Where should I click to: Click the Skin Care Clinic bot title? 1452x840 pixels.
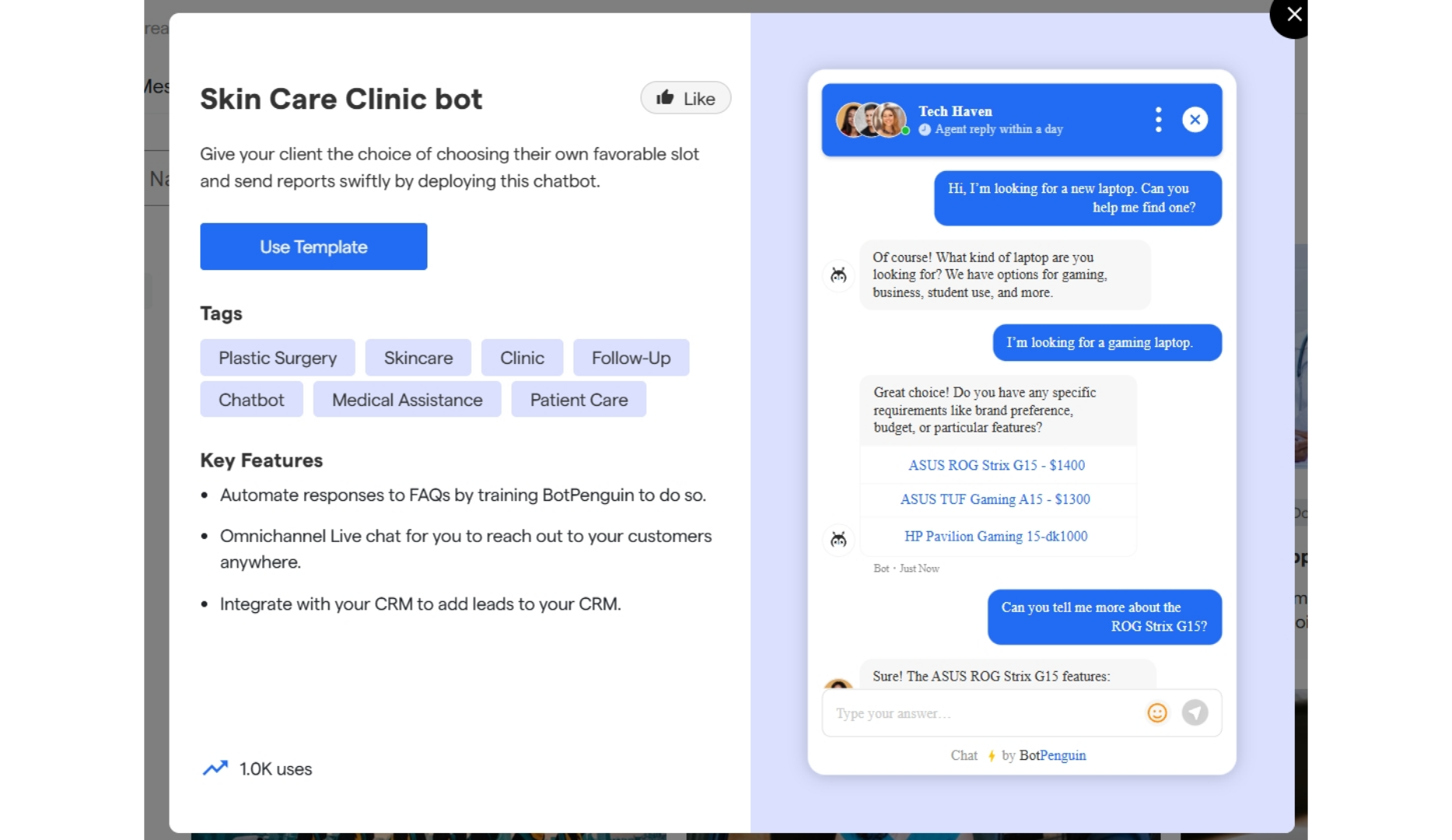341,99
